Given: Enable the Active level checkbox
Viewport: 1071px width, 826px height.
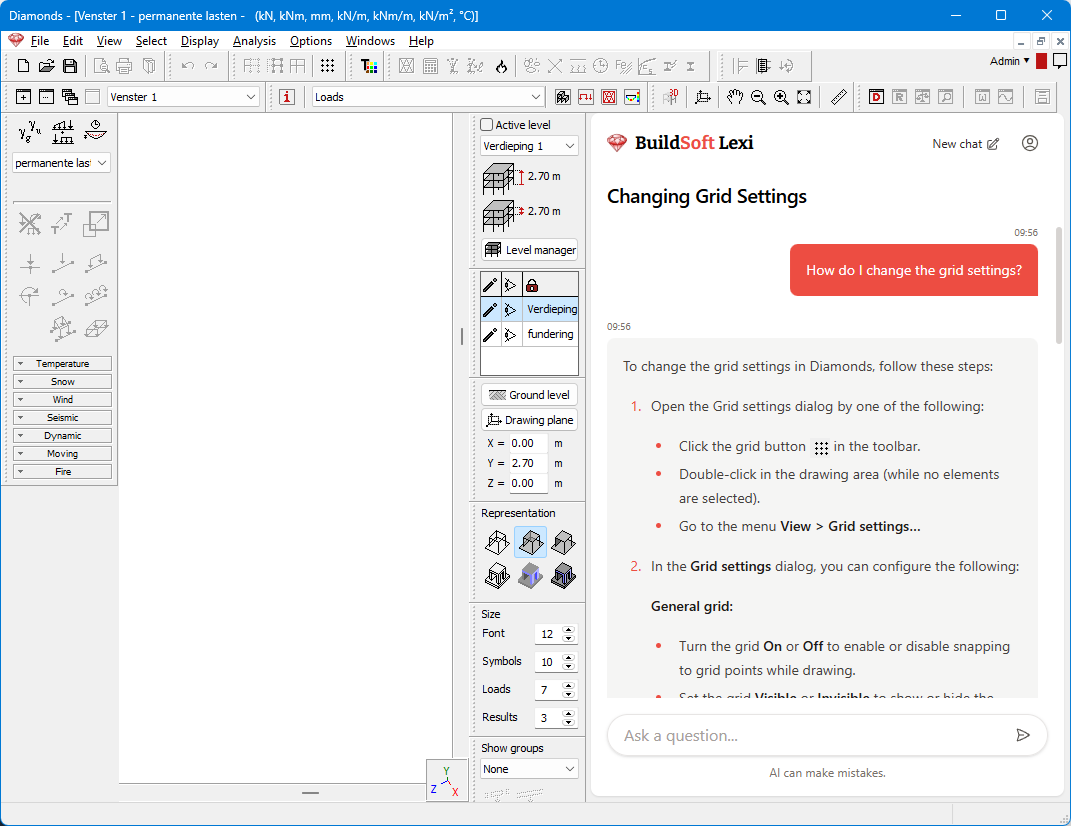Looking at the screenshot, I should (487, 125).
